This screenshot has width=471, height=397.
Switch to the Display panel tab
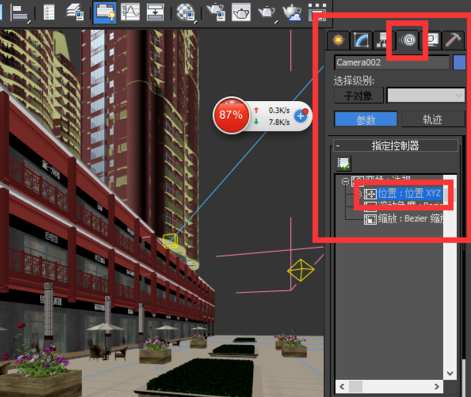pyautogui.click(x=432, y=40)
